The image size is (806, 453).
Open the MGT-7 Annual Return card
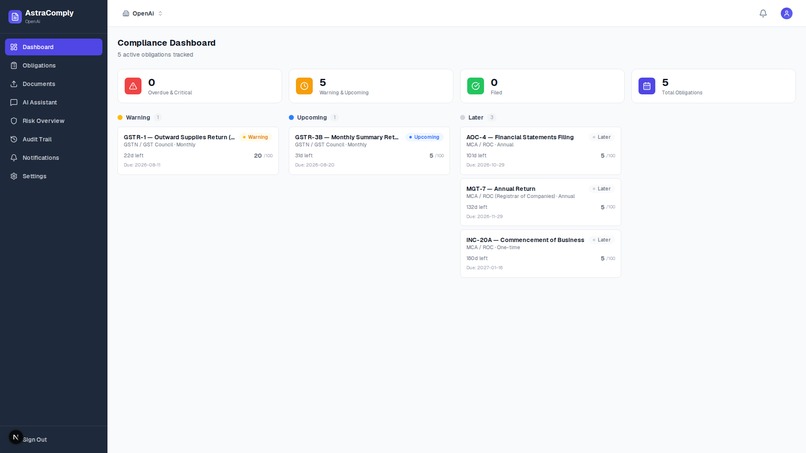point(540,202)
